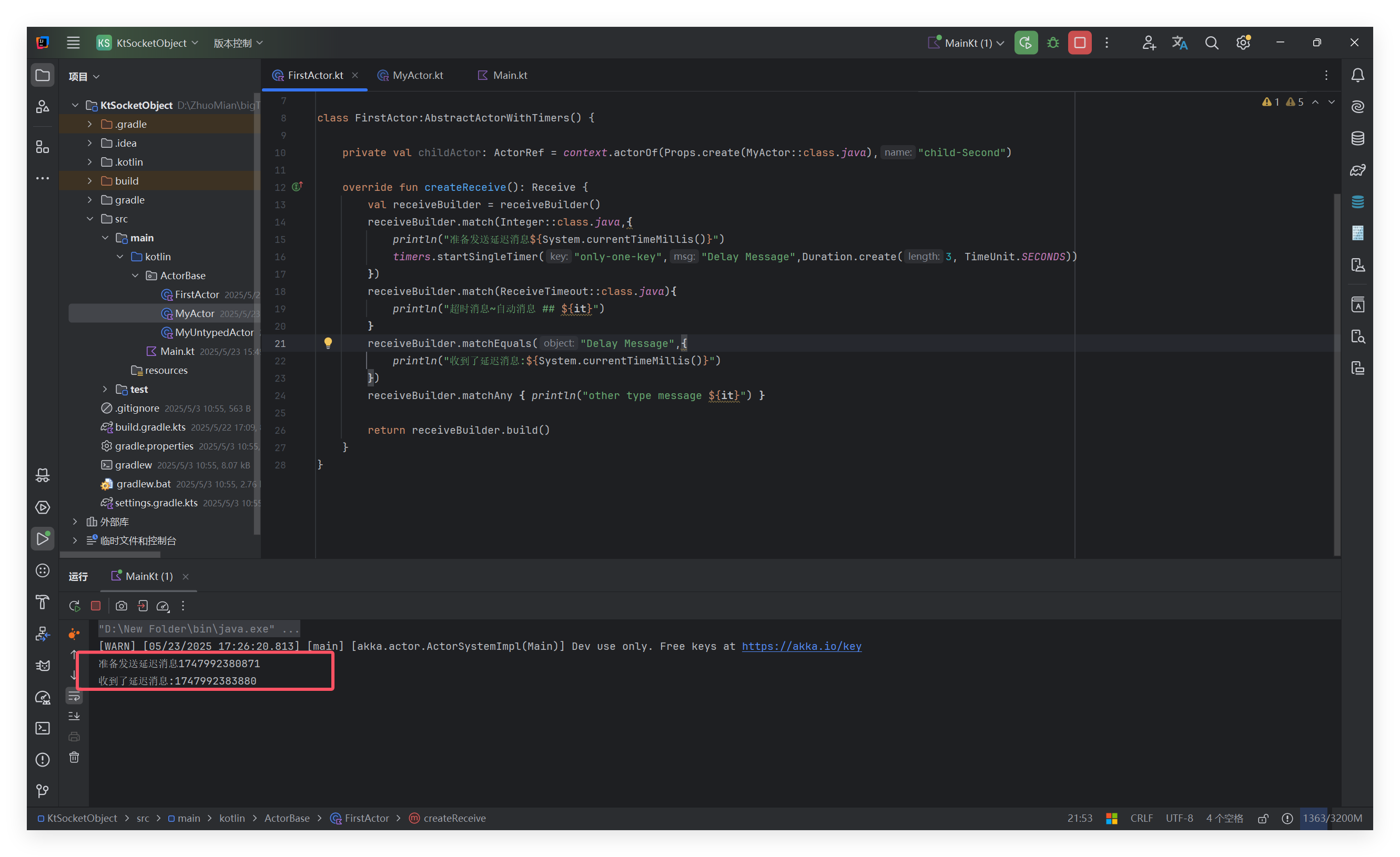The height and width of the screenshot is (857, 1400).
Task: Open IDE settings gear
Action: [x=1243, y=43]
